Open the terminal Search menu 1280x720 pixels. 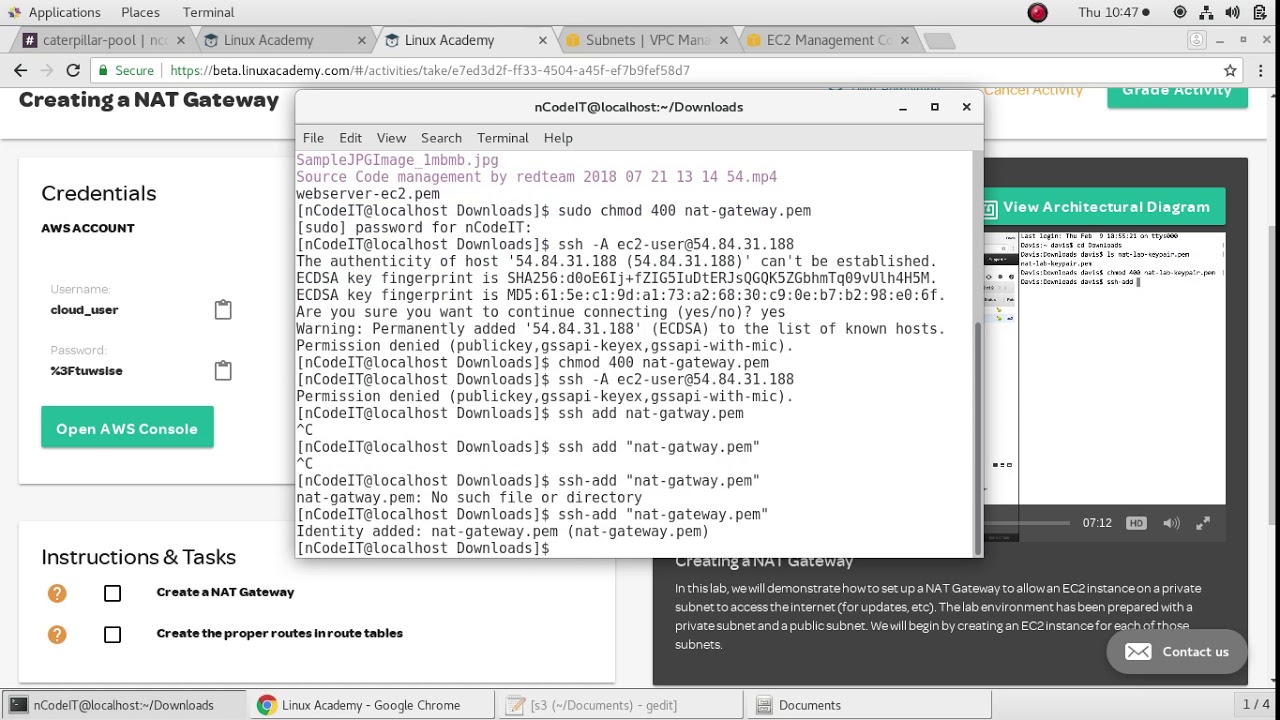(x=441, y=138)
